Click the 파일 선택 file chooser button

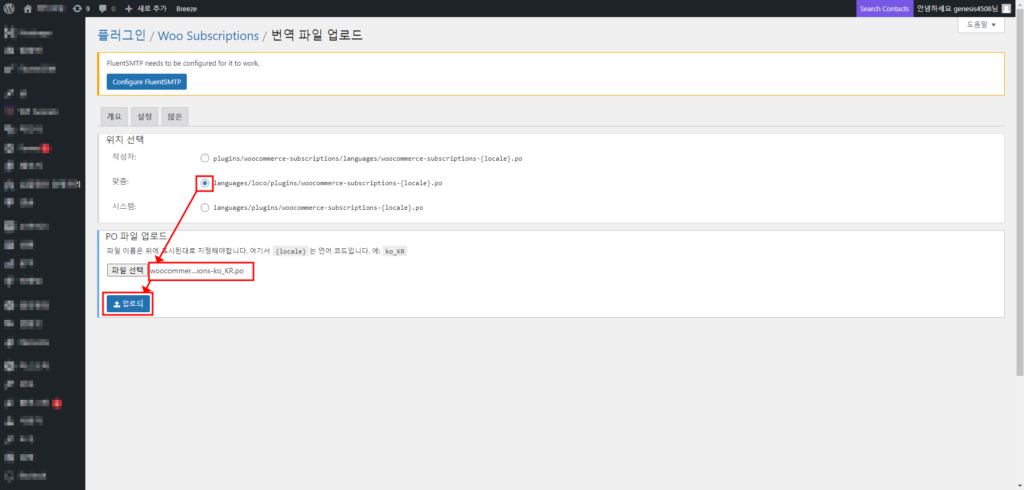(x=127, y=270)
